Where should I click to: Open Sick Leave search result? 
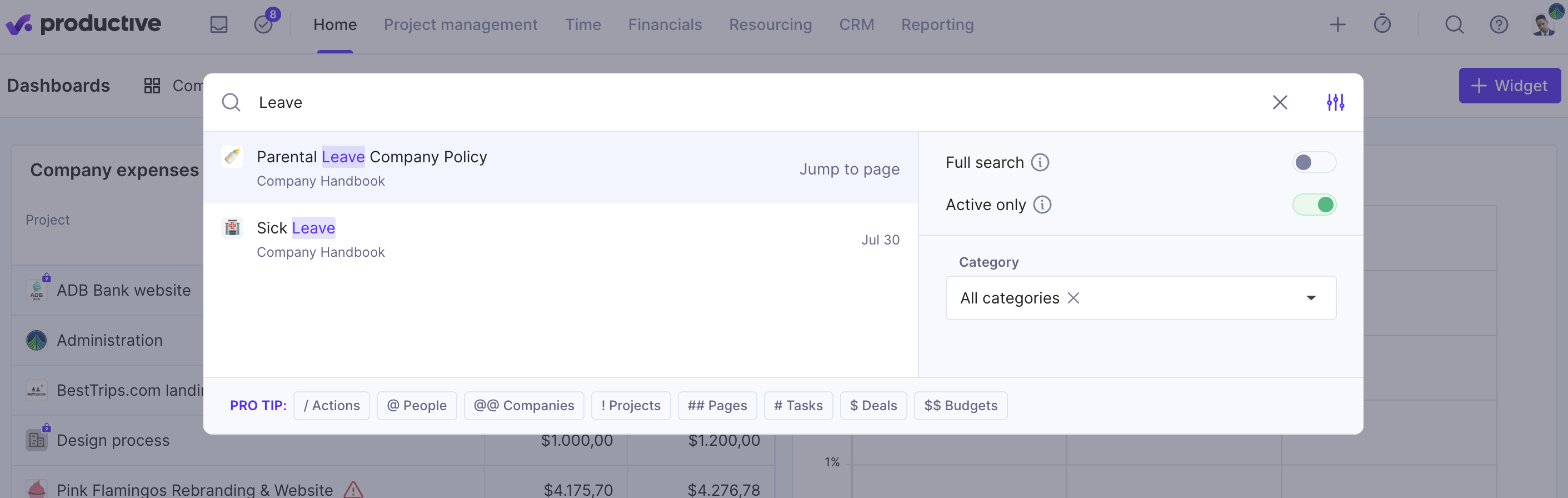pyautogui.click(x=560, y=239)
